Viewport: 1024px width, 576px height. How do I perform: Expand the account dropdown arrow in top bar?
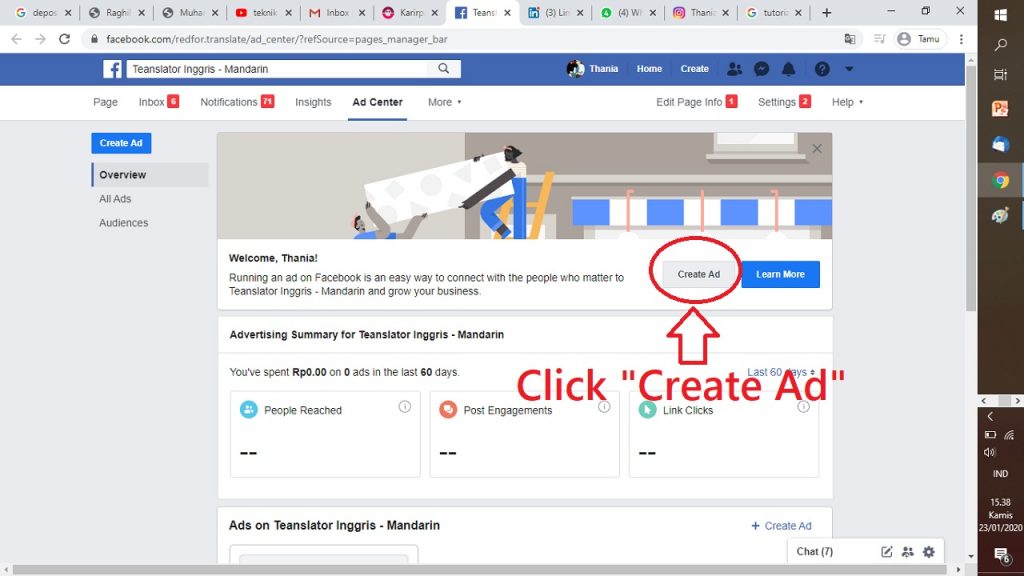[849, 69]
